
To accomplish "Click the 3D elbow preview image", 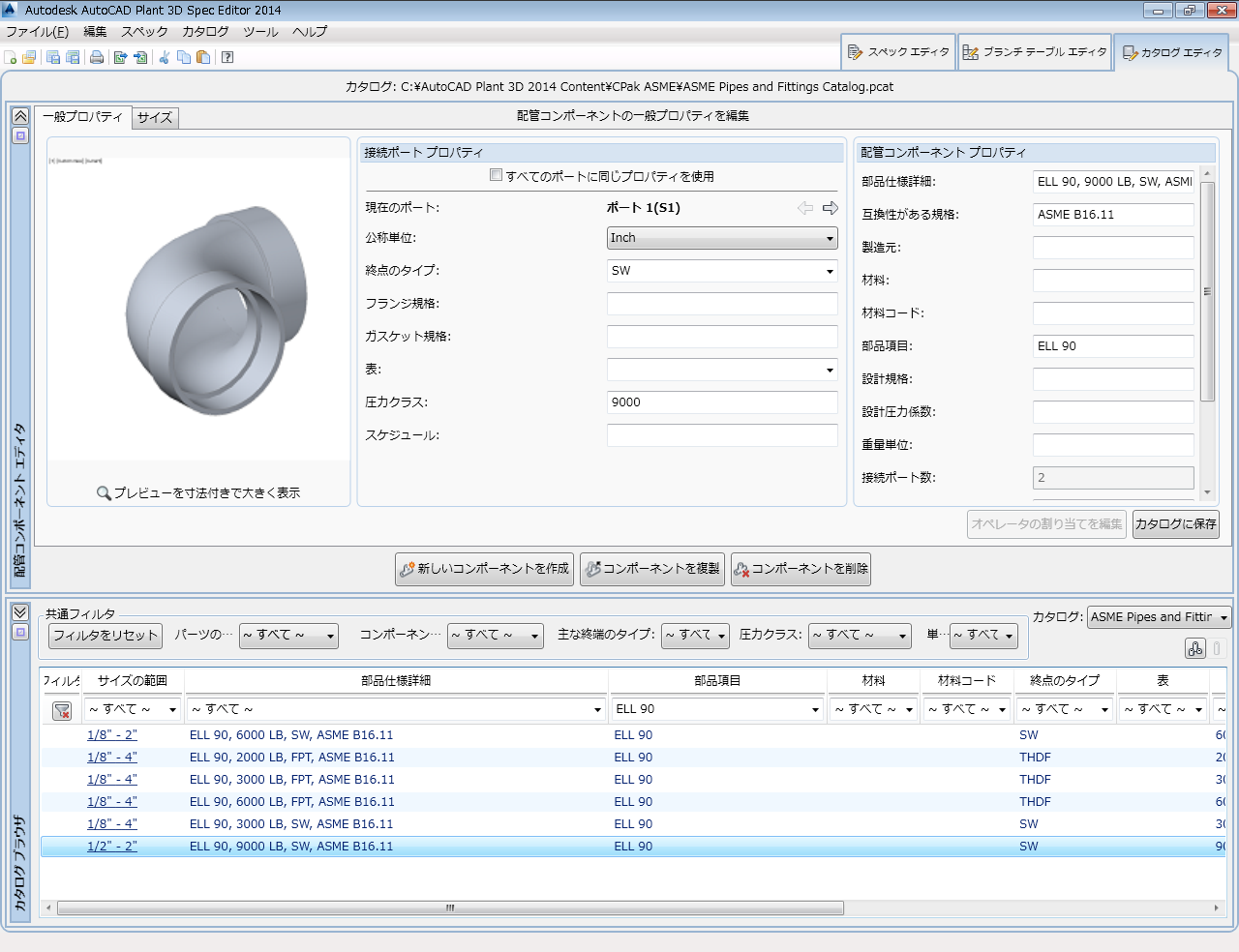I will click(217, 310).
